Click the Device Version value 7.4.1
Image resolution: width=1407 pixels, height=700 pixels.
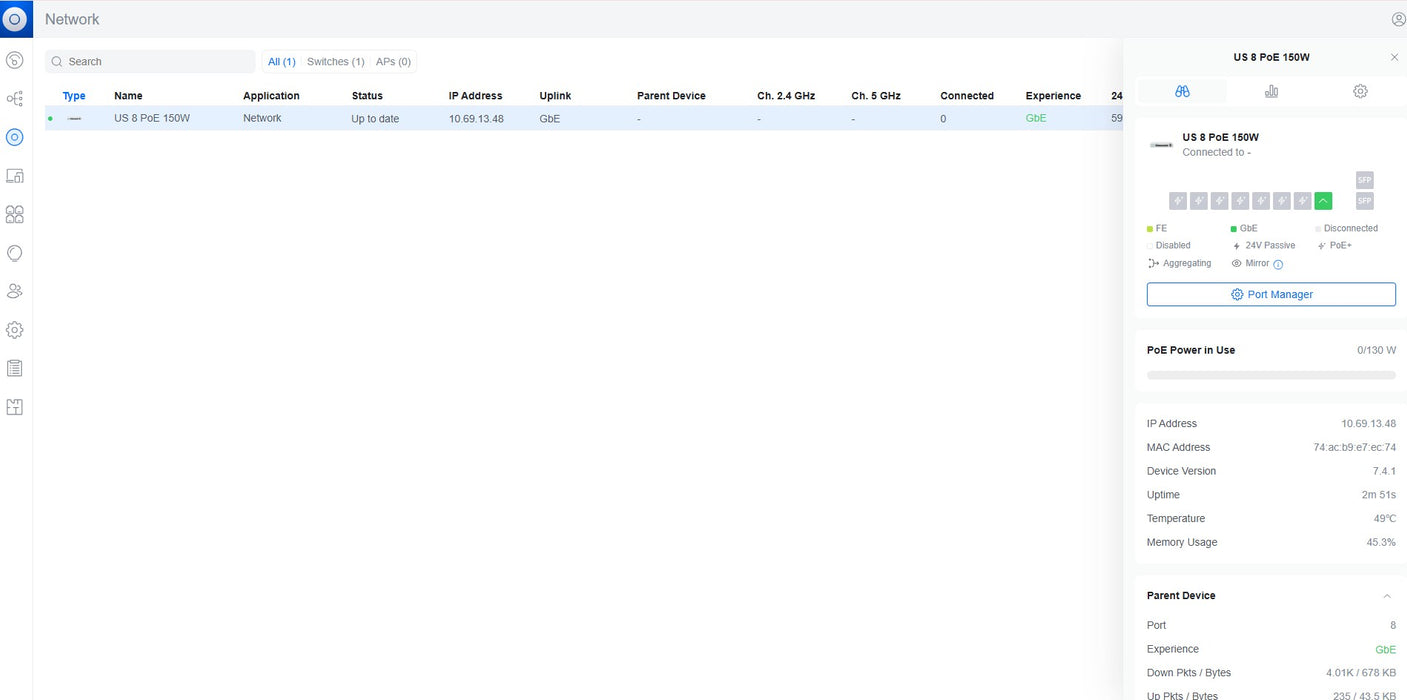coord(1384,471)
